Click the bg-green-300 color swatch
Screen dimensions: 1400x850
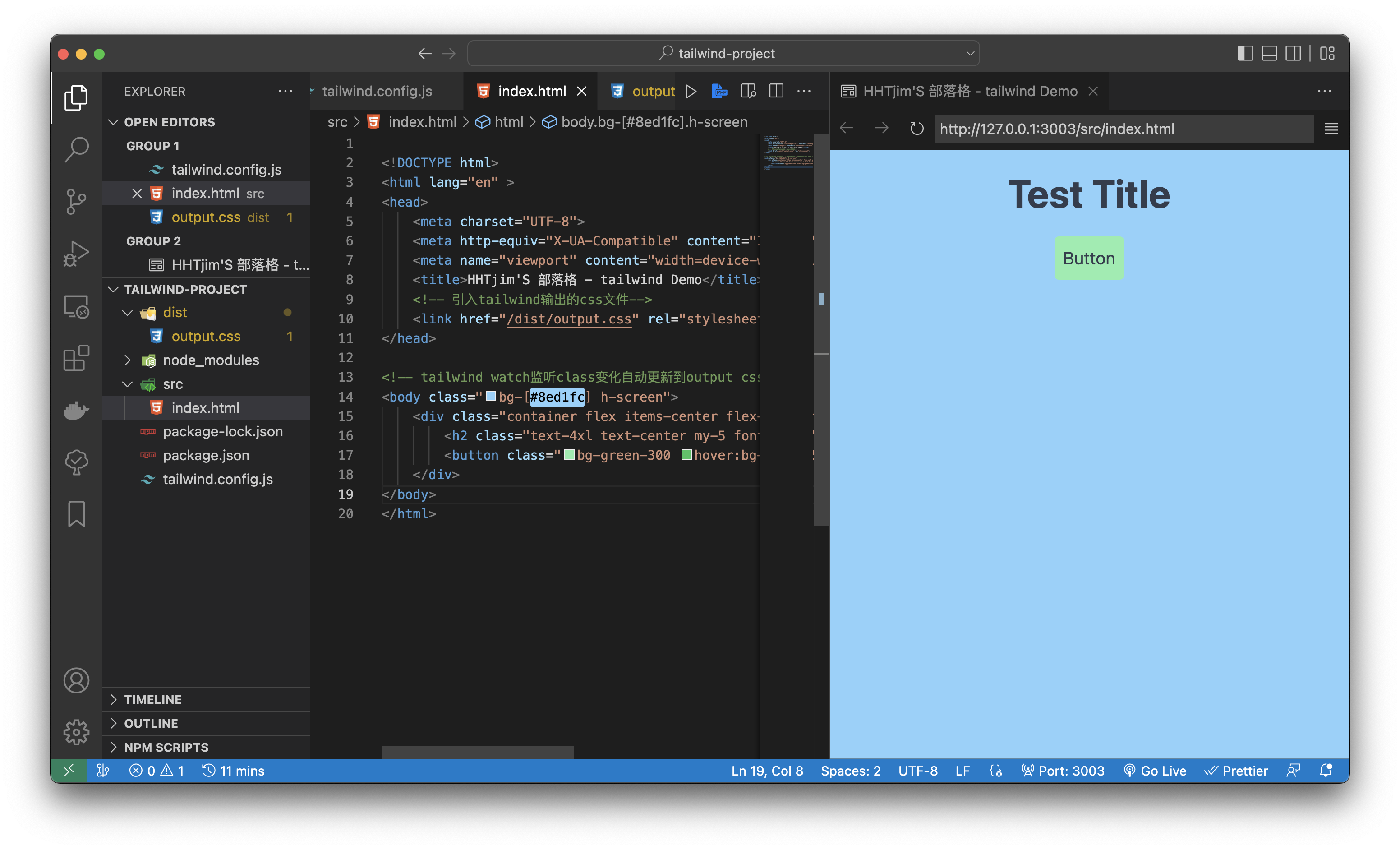[x=569, y=455]
